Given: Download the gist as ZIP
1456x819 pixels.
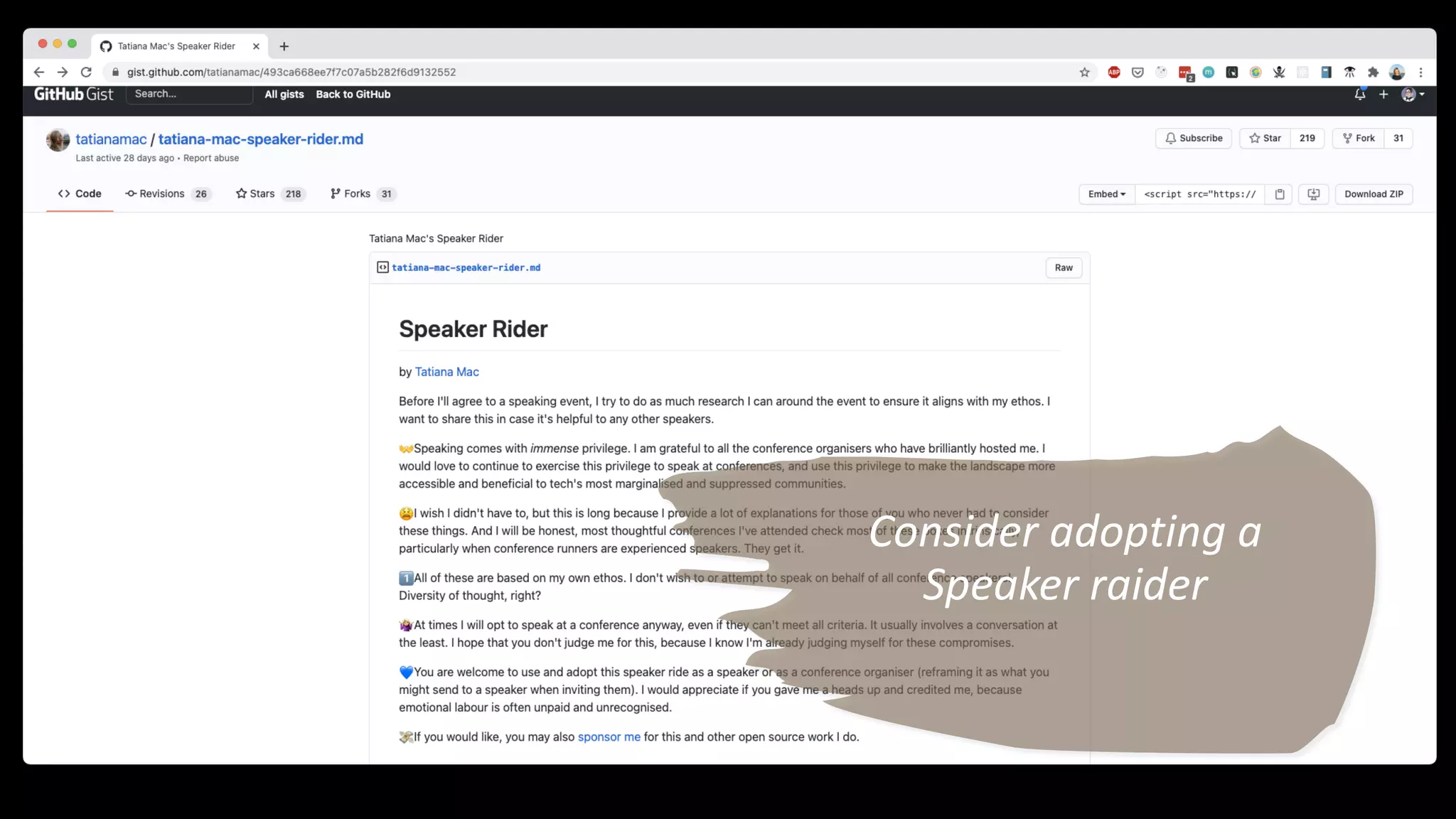Looking at the screenshot, I should (1374, 194).
